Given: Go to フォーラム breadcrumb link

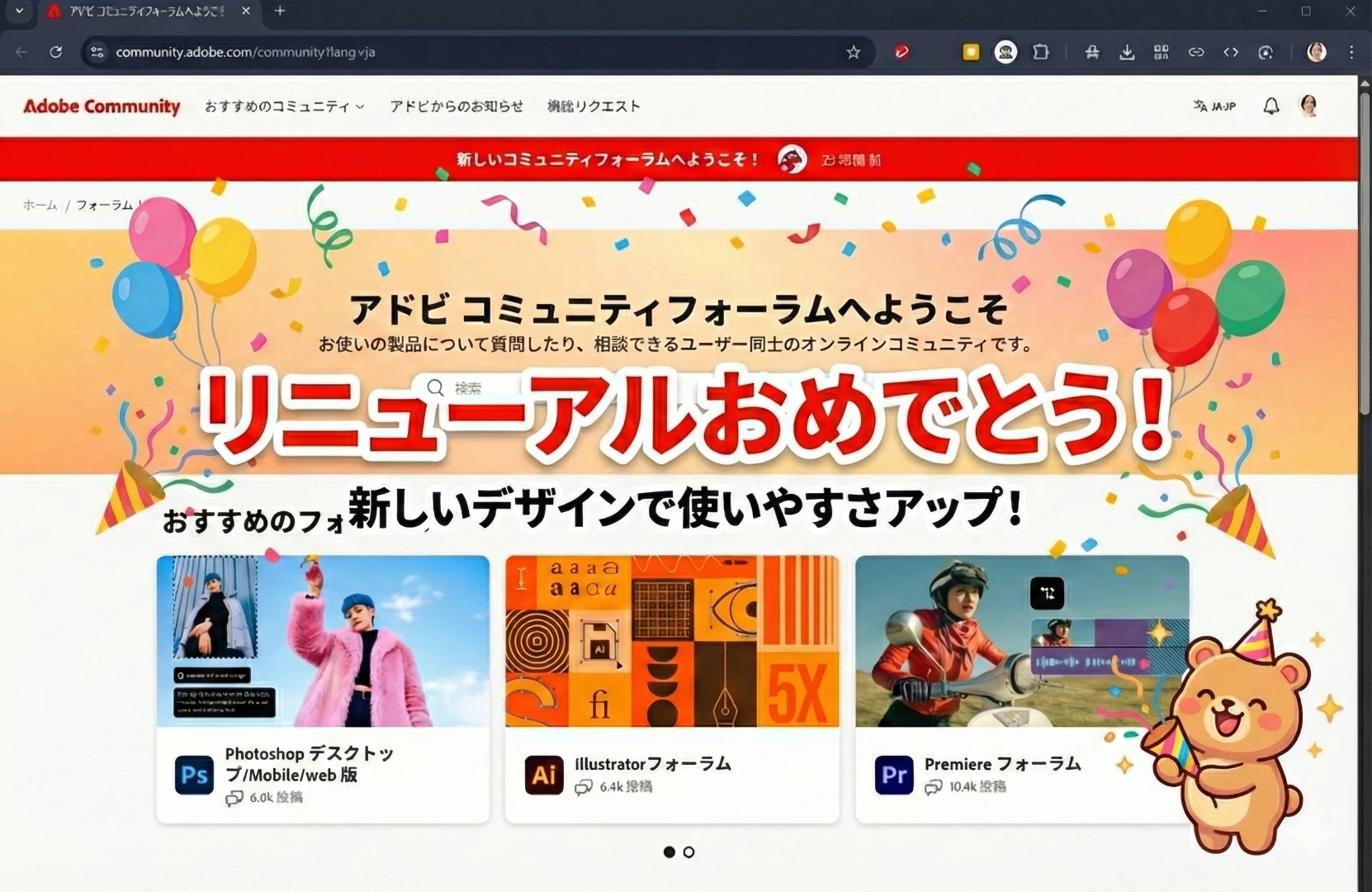Looking at the screenshot, I should 105,205.
